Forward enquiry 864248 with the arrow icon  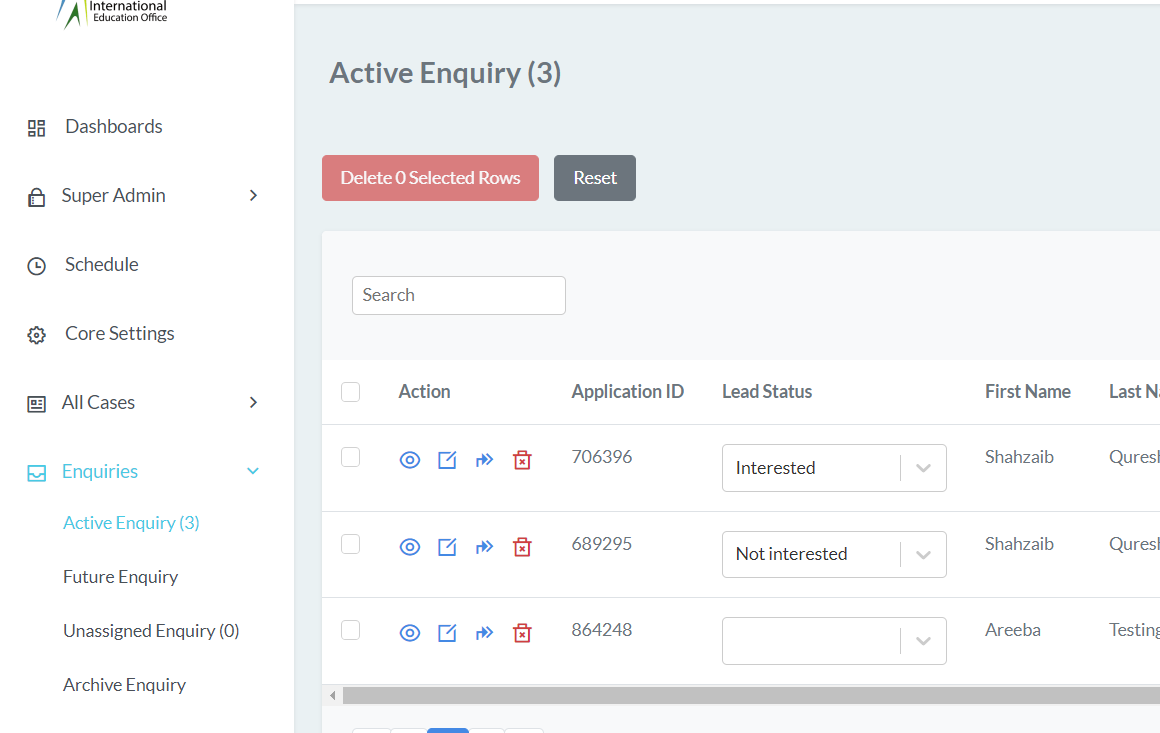(485, 633)
